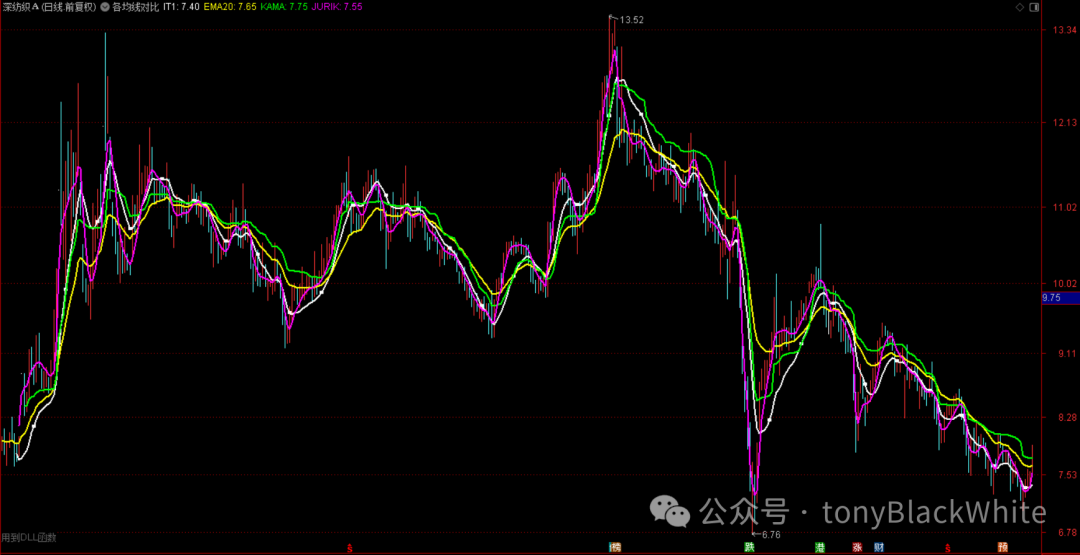
Task: Click the yellow EMA20: 7.65 label
Action: [x=231, y=8]
